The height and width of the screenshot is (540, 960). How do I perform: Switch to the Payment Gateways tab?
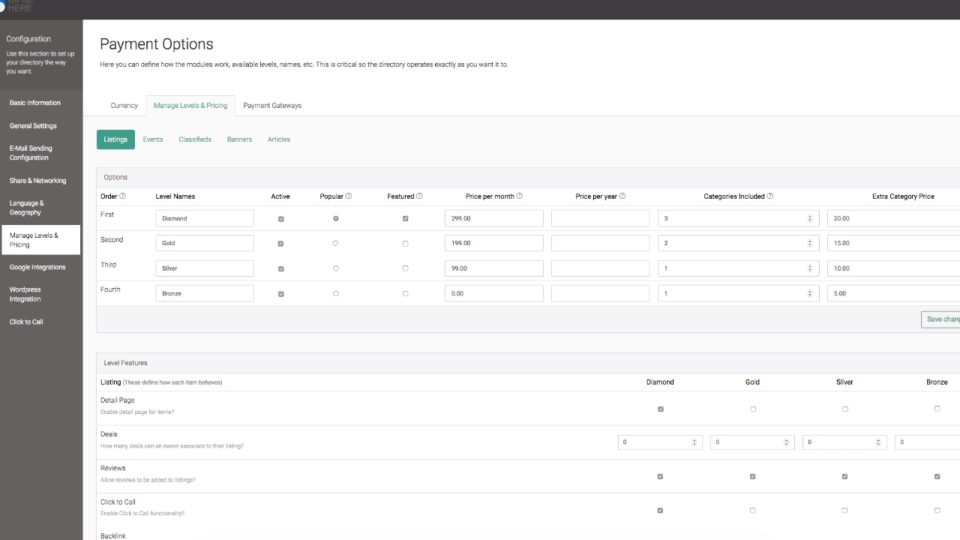click(272, 105)
